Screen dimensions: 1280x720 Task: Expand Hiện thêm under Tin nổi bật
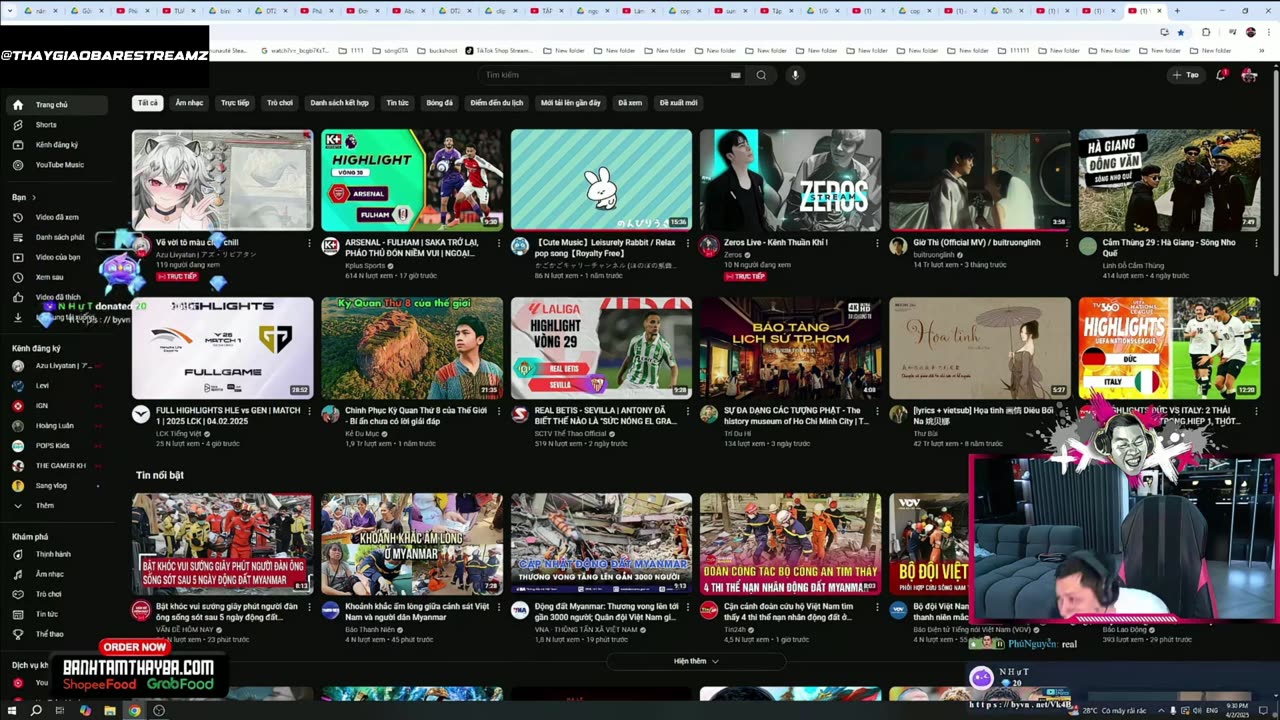[696, 661]
